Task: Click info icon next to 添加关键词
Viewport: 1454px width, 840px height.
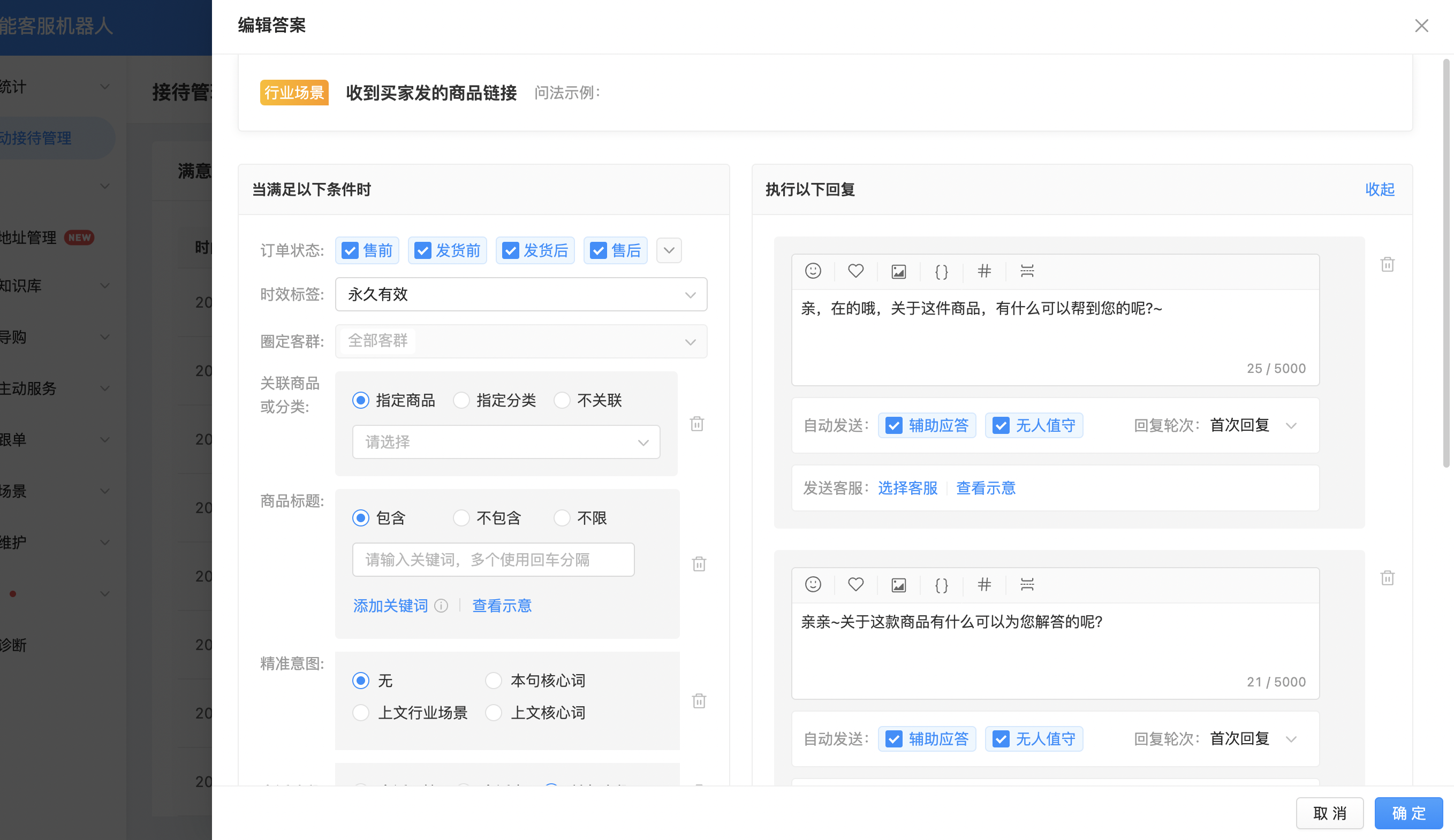Action: pyautogui.click(x=441, y=606)
